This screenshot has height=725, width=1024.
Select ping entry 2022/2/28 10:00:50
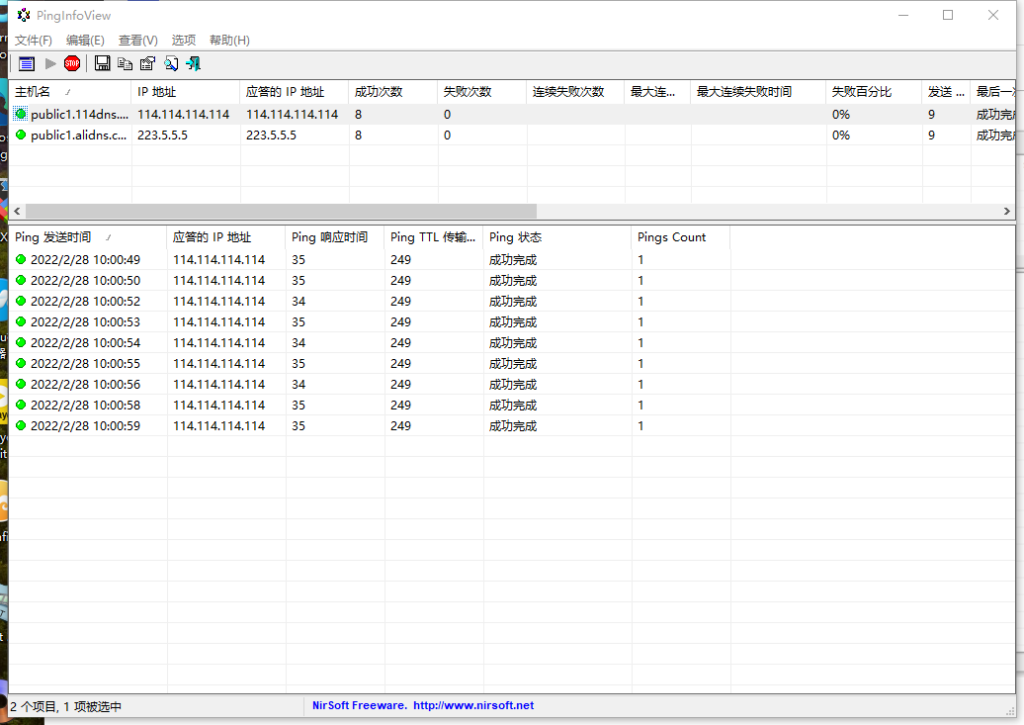[x=370, y=280]
